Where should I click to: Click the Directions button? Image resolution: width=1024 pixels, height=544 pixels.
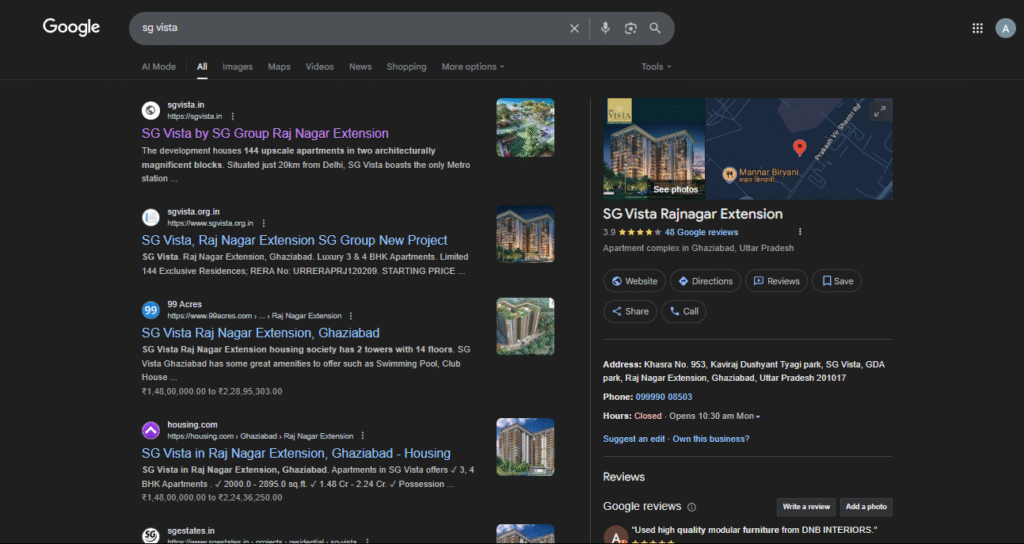click(x=705, y=281)
